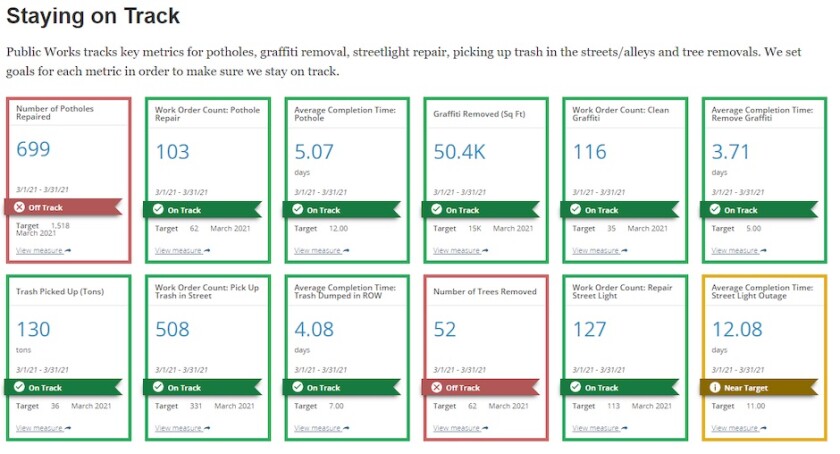
Task: Click the On Track checkmark on Graffiti Removed
Action: click(x=435, y=210)
